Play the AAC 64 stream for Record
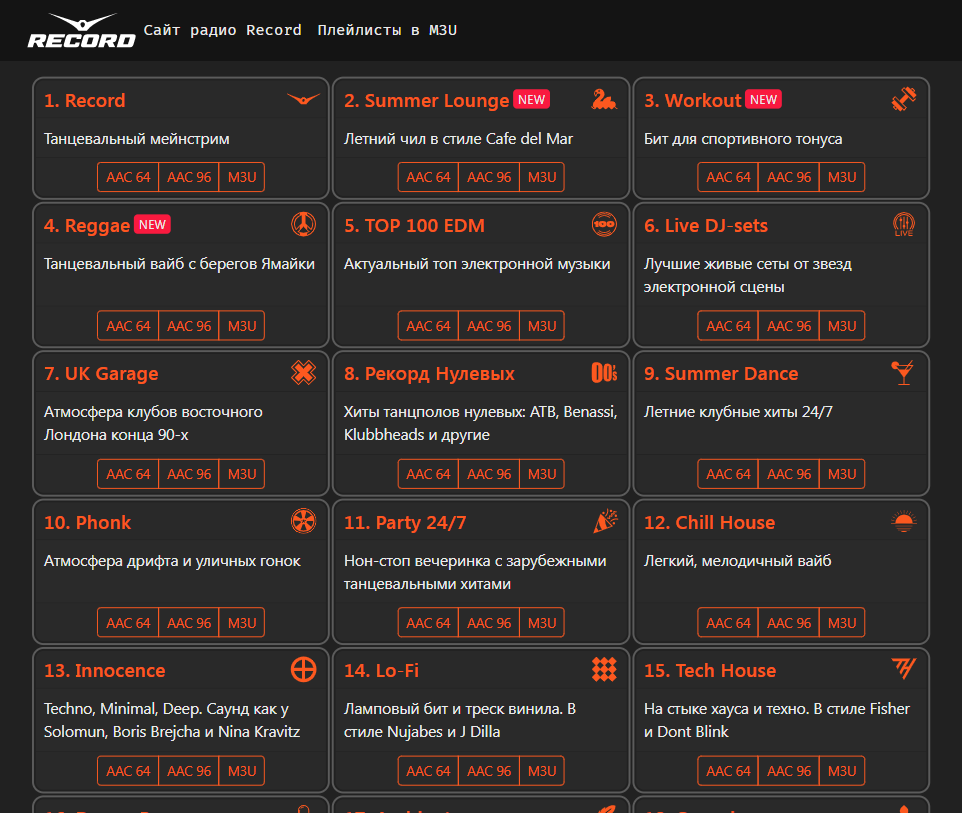 (128, 177)
